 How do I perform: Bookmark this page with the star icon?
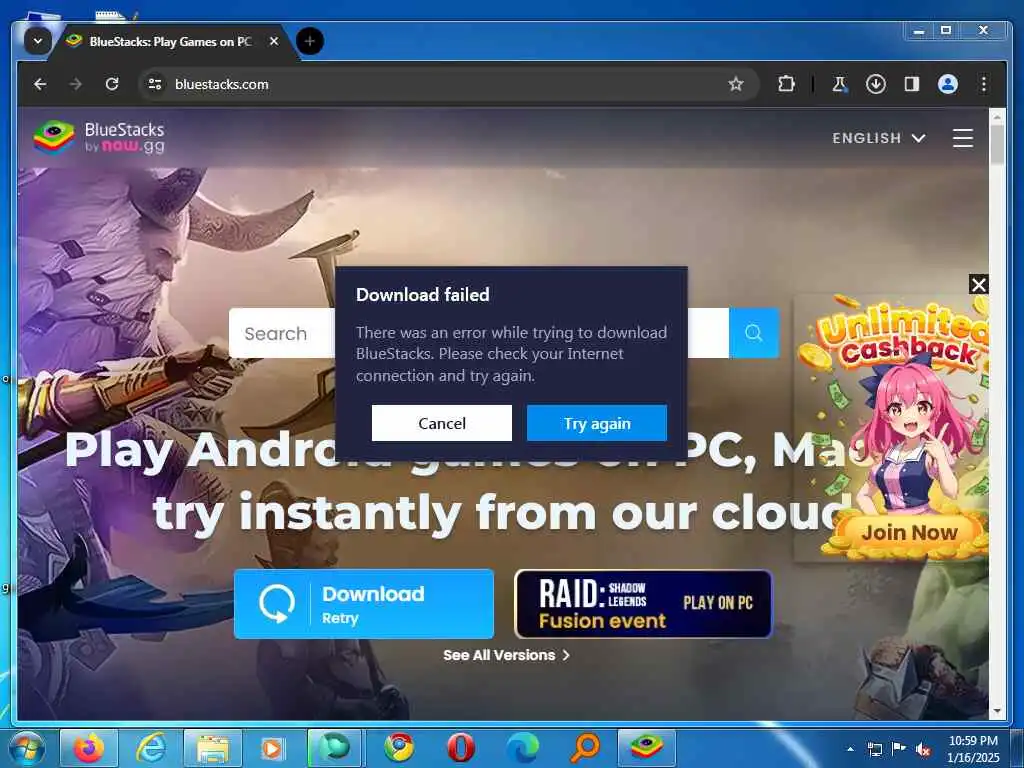736,84
